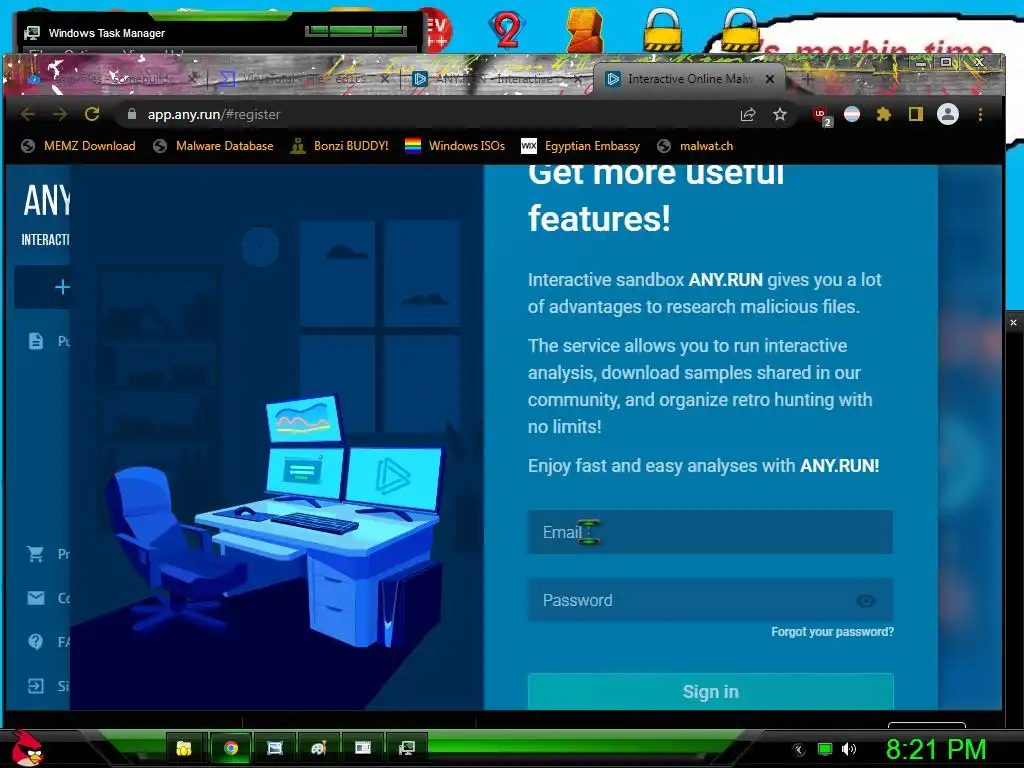View site security lock info
Screen dimensions: 1024x768
[x=132, y=114]
